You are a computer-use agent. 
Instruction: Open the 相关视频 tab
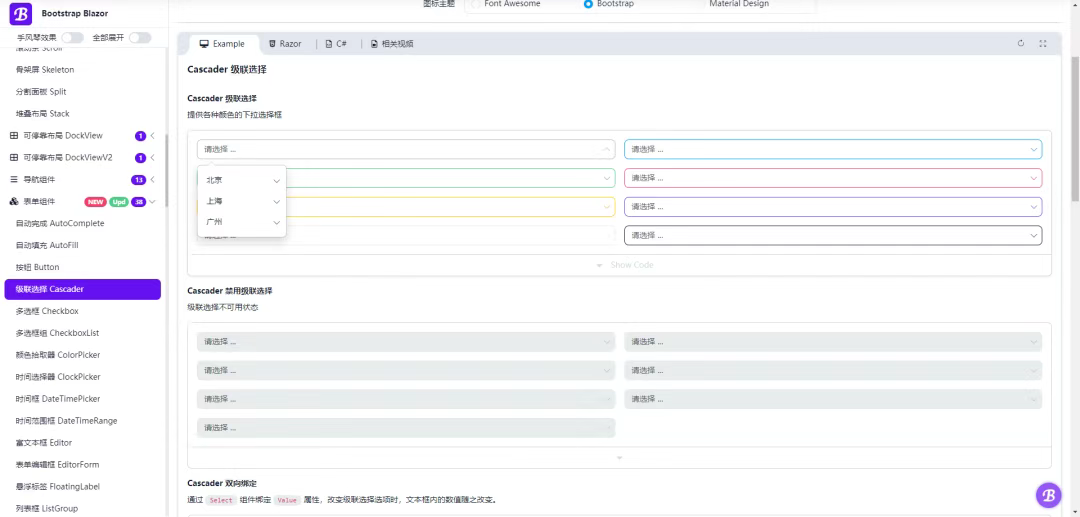(x=392, y=44)
